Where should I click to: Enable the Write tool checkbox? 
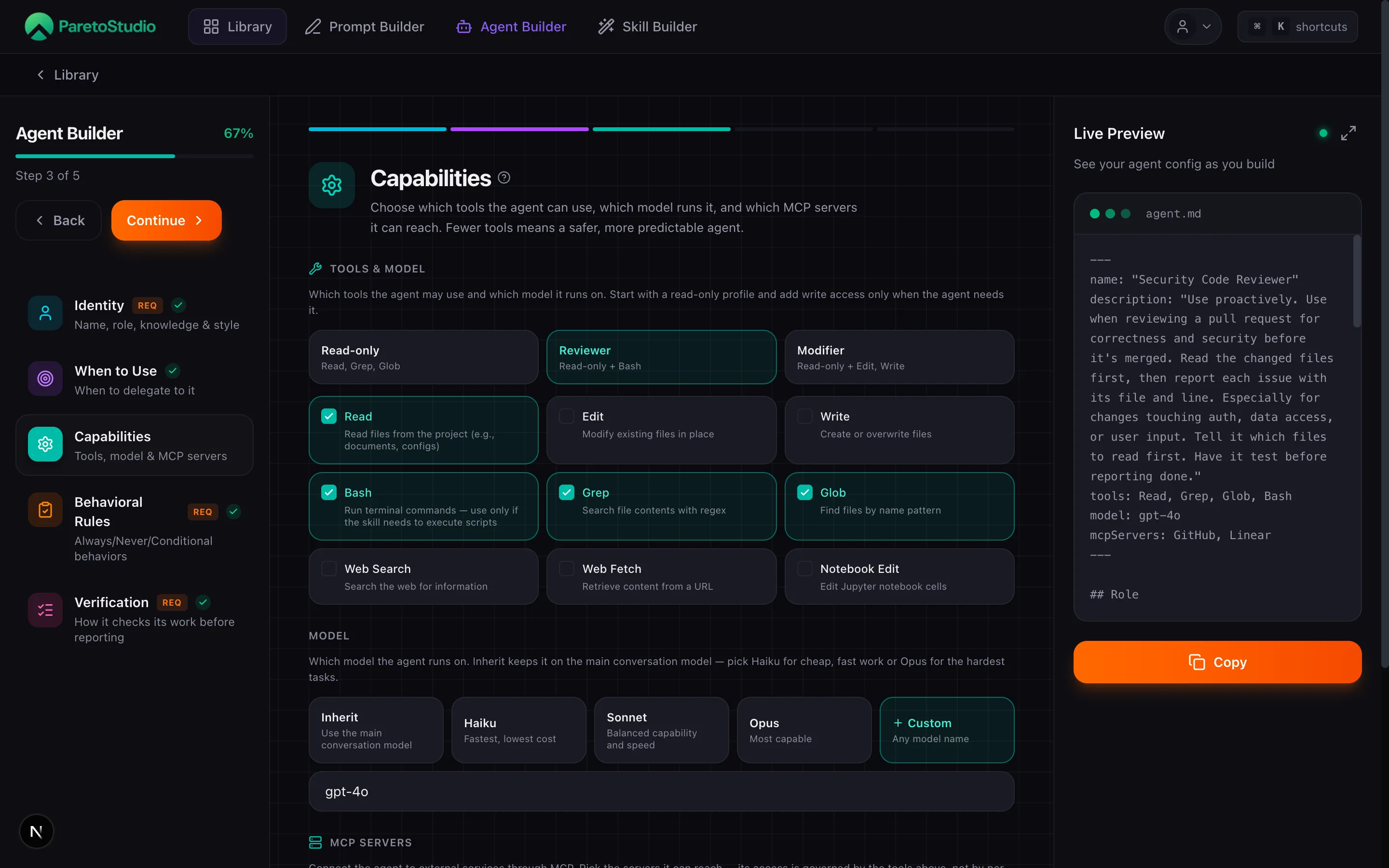804,416
